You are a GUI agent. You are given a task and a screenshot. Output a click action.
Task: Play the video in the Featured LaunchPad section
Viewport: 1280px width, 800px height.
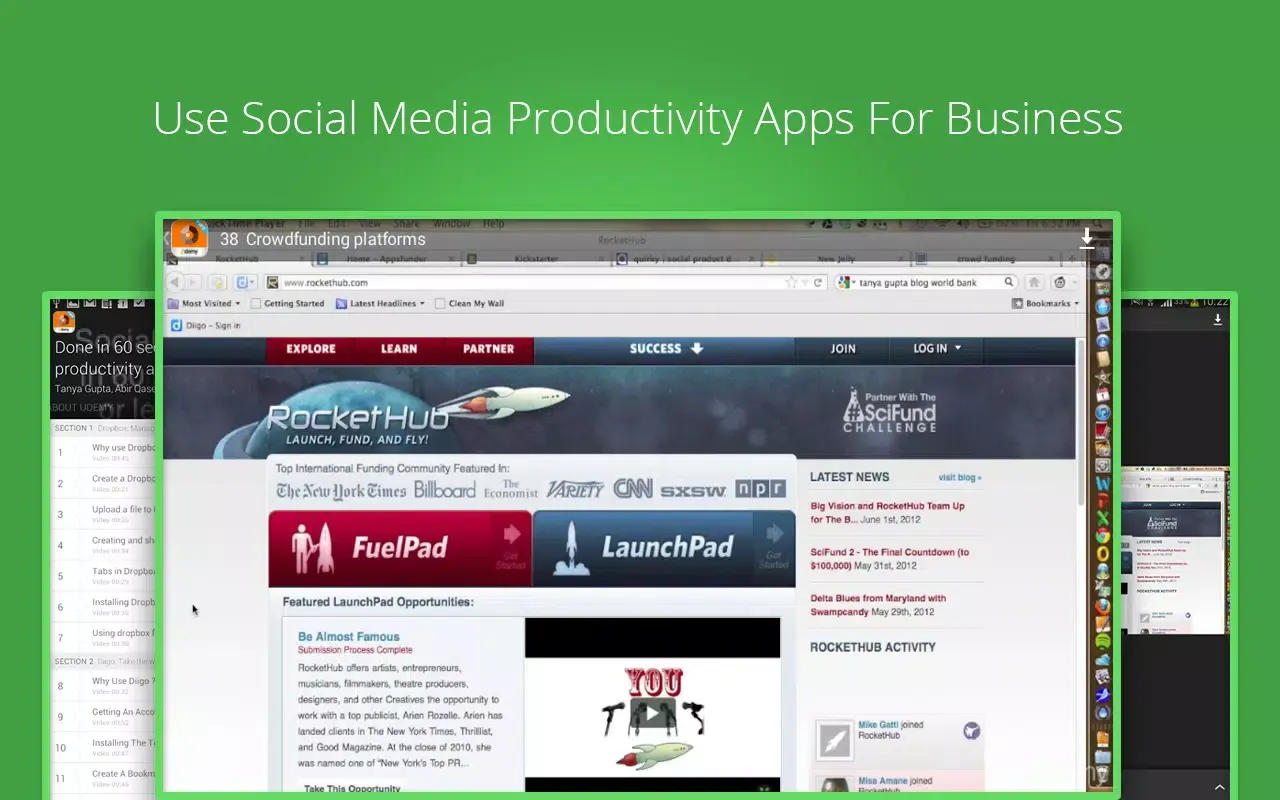(x=651, y=712)
